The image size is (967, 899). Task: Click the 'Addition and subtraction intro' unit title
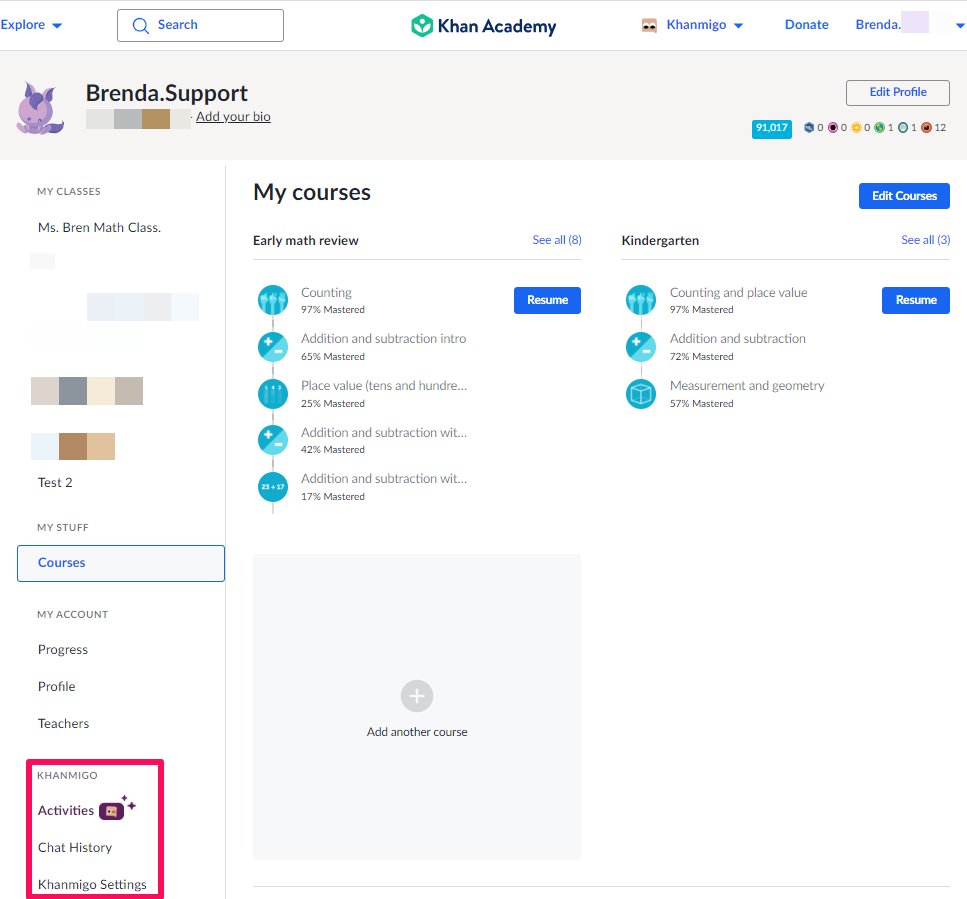pos(384,339)
